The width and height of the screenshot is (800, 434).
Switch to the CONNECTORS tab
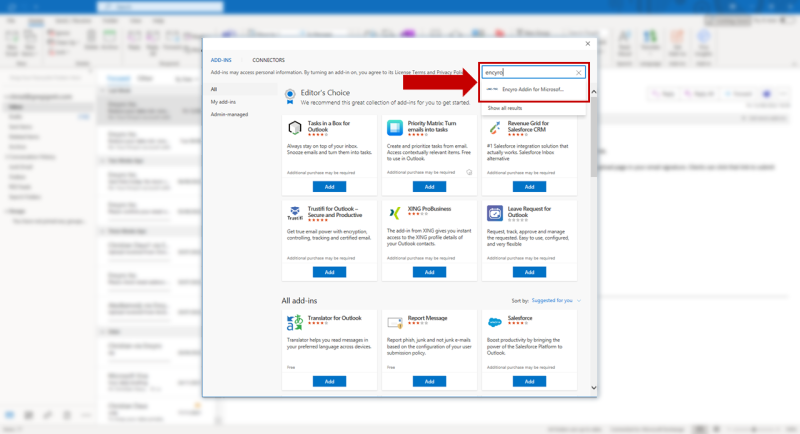268,60
